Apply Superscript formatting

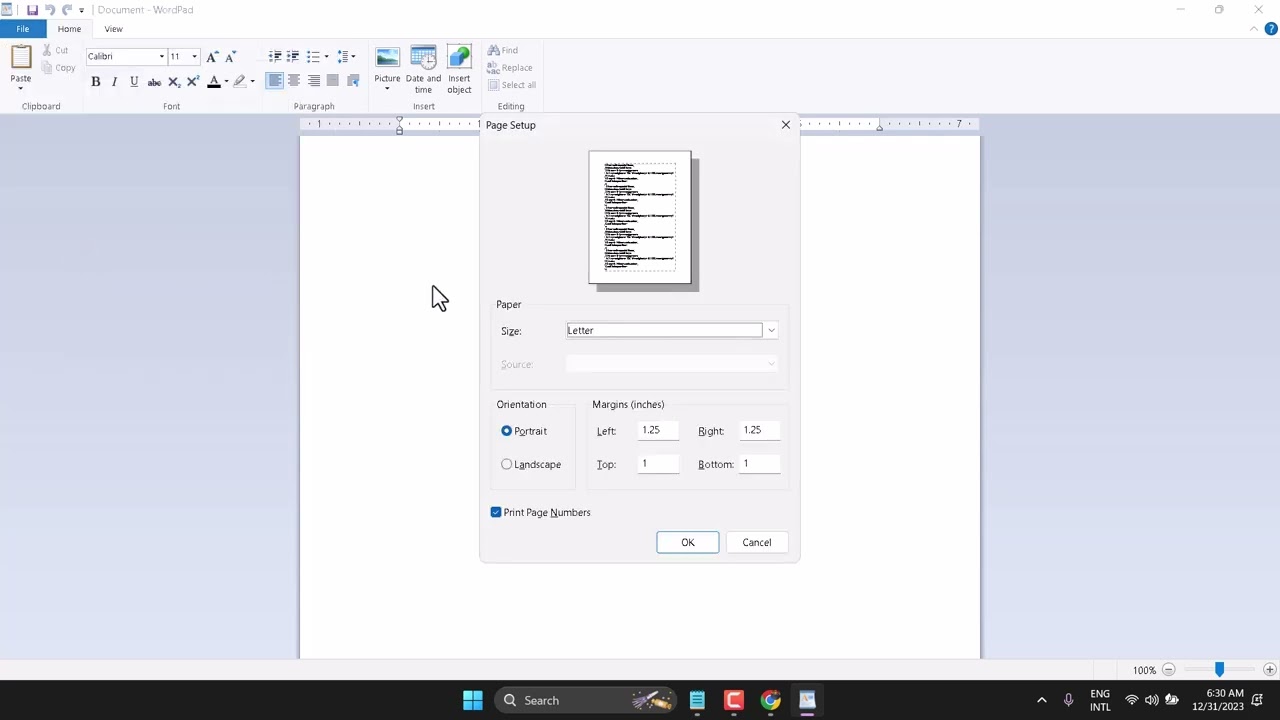[193, 82]
